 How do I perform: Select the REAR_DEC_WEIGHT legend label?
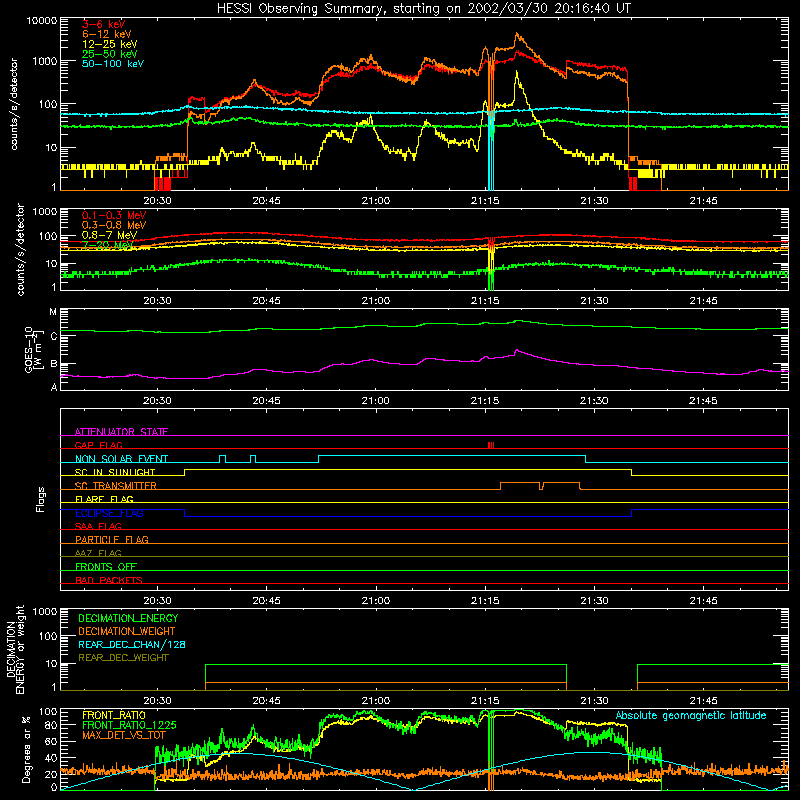coord(123,658)
